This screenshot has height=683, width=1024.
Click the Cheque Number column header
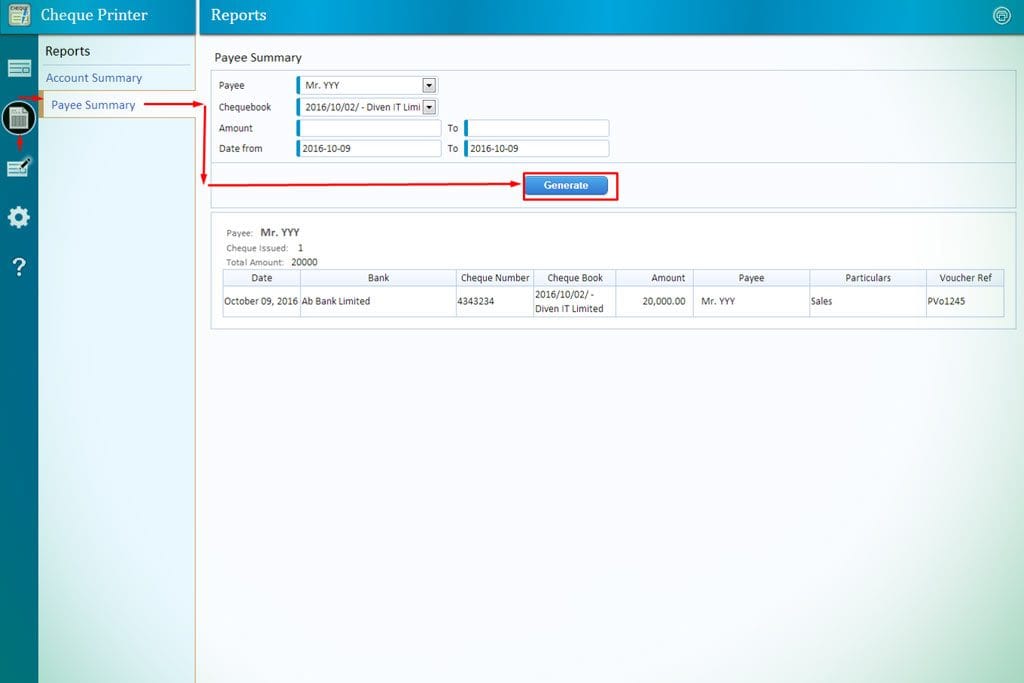494,278
